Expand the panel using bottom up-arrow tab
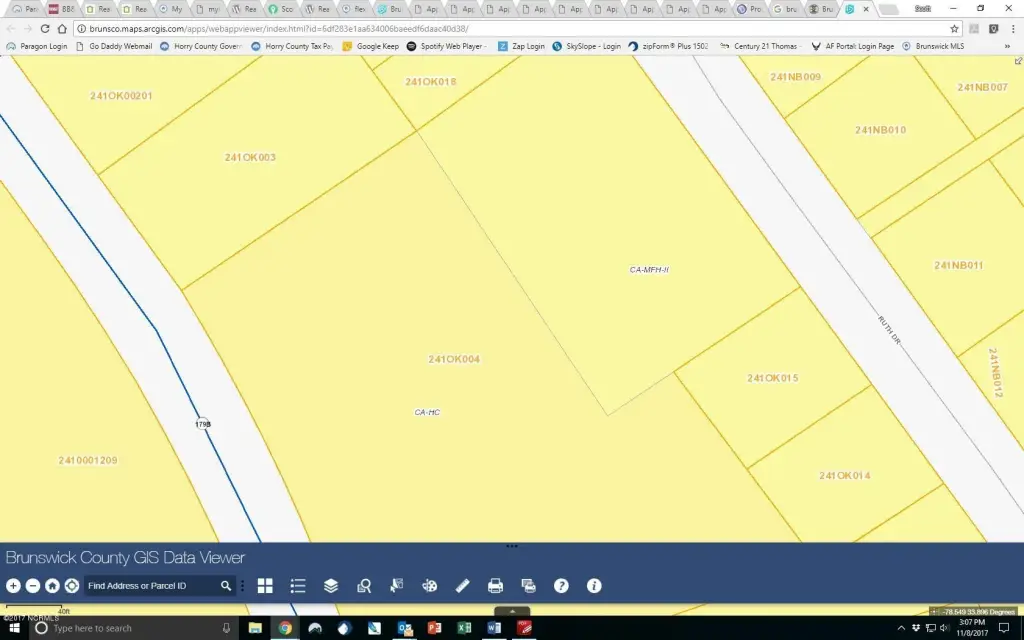Viewport: 1024px width, 640px height. coord(512,611)
